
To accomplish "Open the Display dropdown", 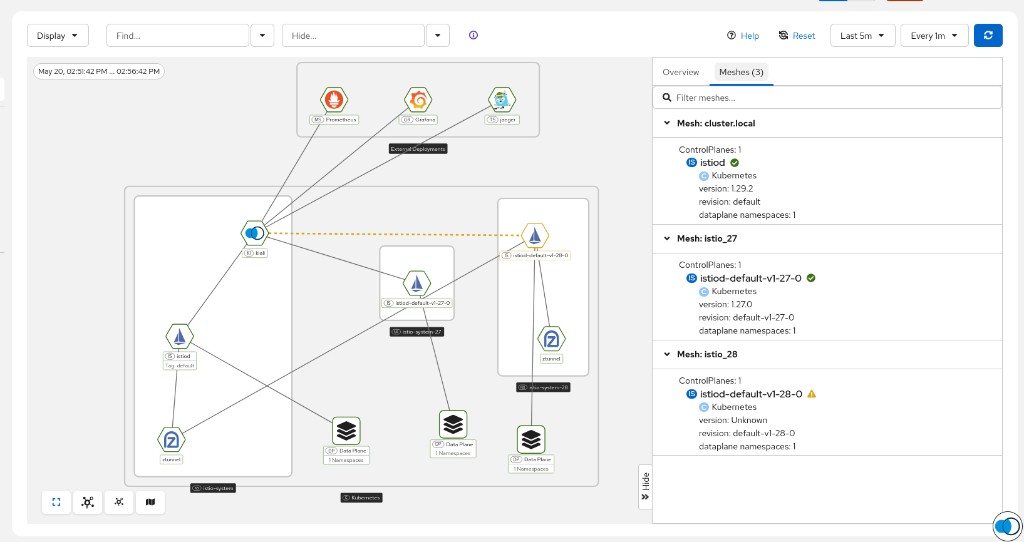I will point(57,35).
